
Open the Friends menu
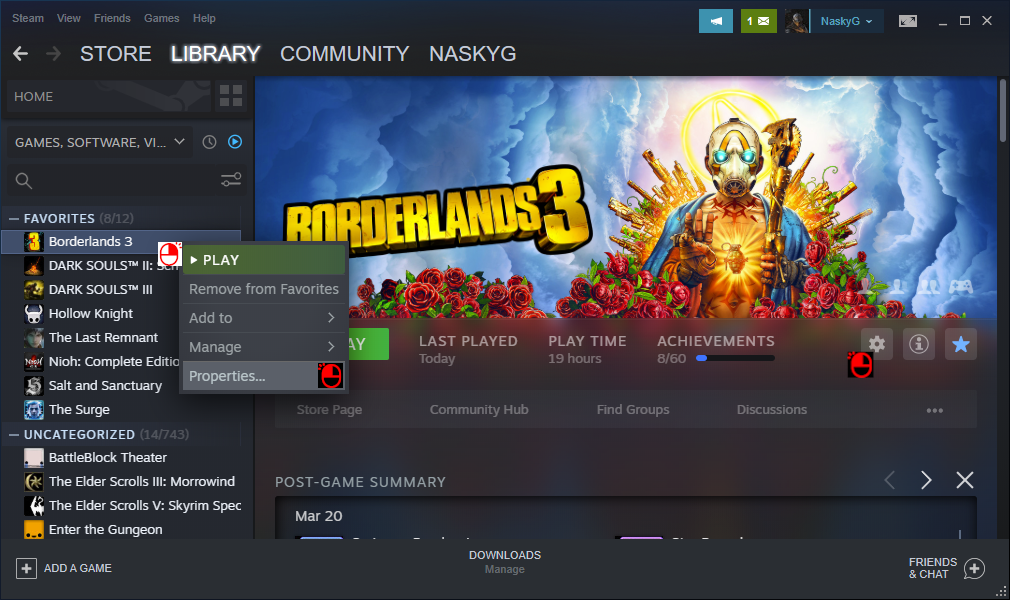(112, 18)
